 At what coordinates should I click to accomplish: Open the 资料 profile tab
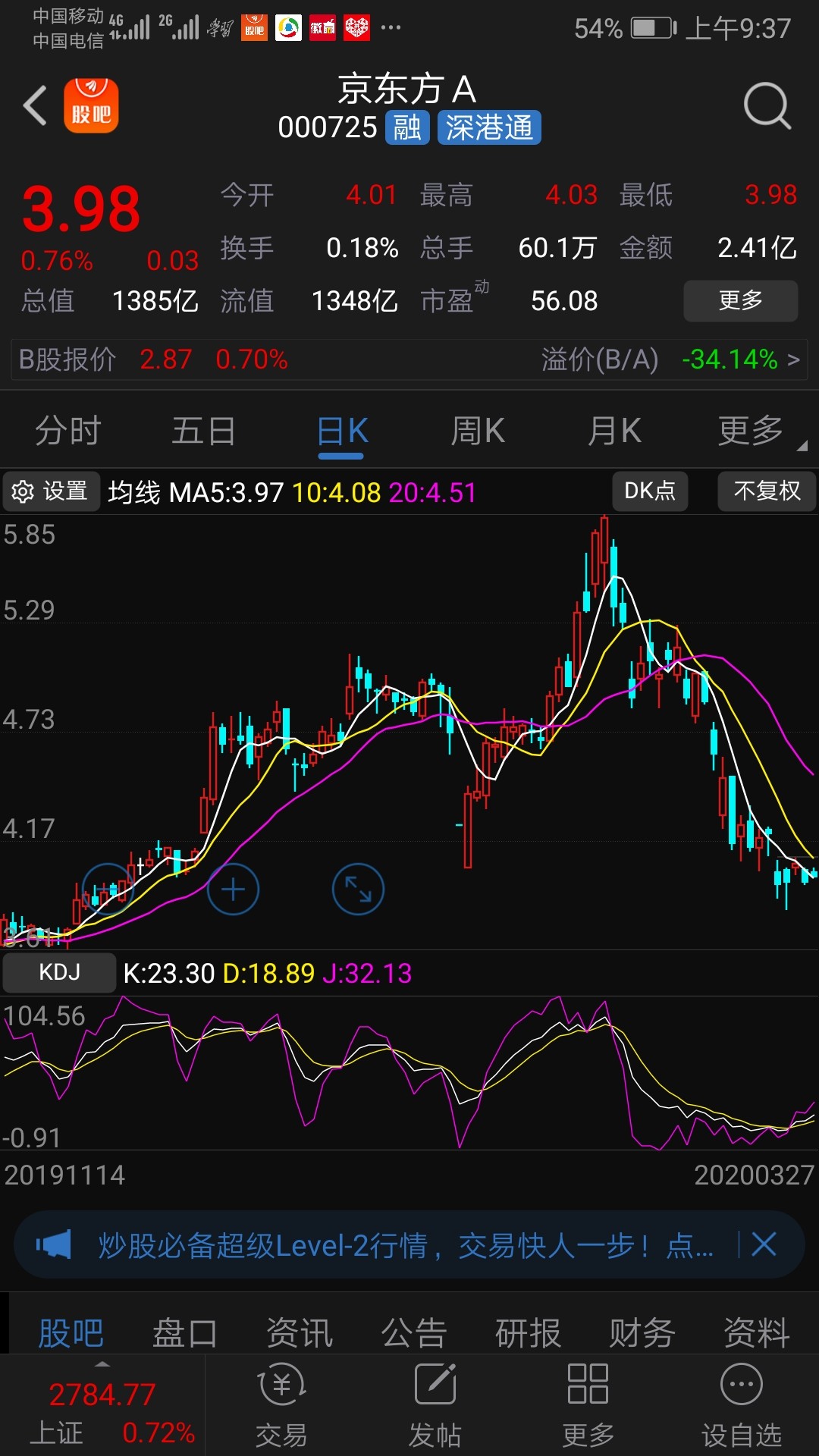[x=757, y=1333]
